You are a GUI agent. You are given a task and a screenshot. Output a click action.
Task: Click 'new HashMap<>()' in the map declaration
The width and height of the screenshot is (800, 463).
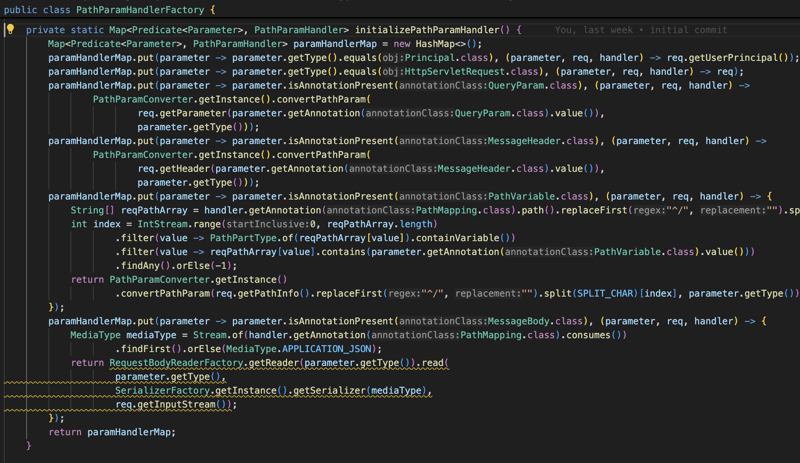(x=435, y=44)
